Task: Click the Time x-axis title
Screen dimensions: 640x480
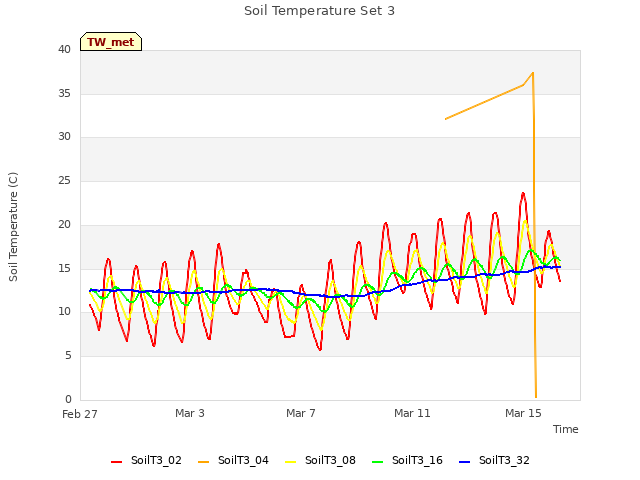Action: pos(566,429)
